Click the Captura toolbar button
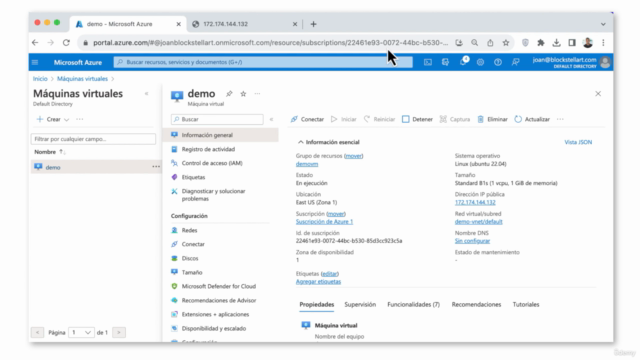The height and width of the screenshot is (360, 640). click(455, 119)
